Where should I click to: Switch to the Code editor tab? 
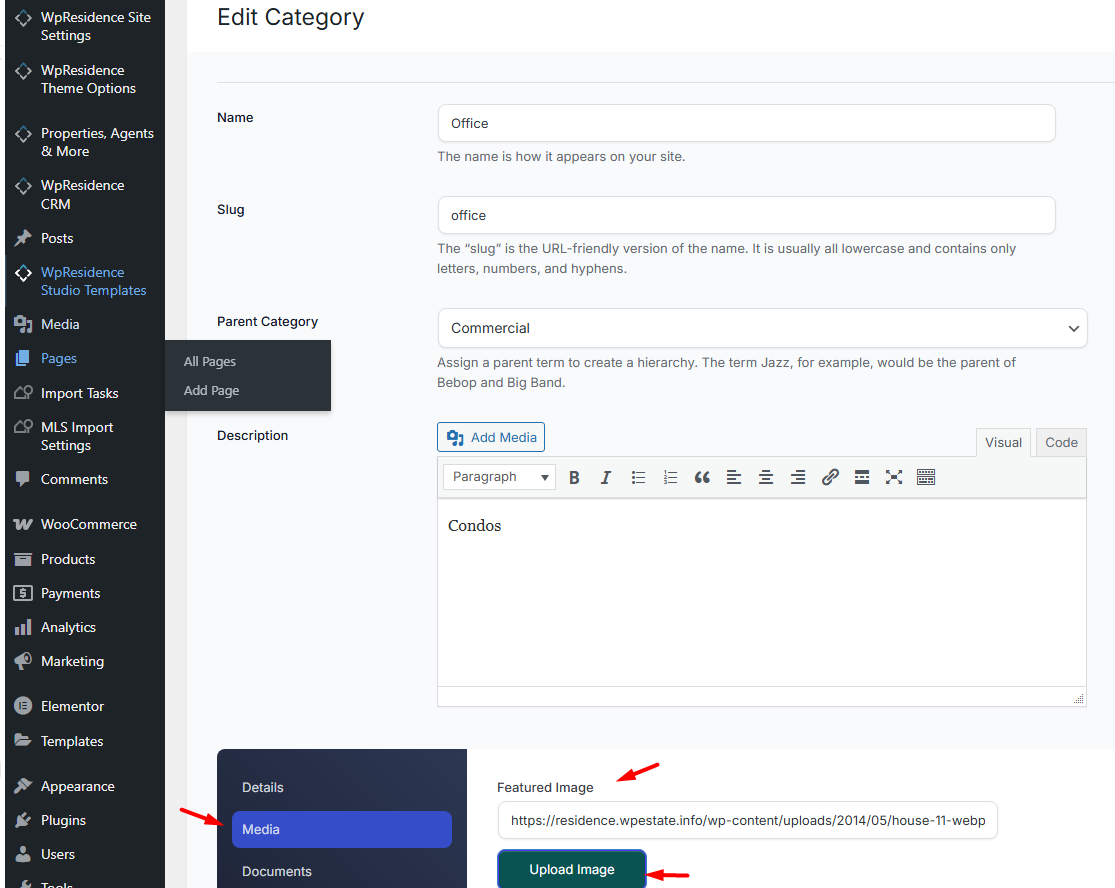coord(1061,442)
